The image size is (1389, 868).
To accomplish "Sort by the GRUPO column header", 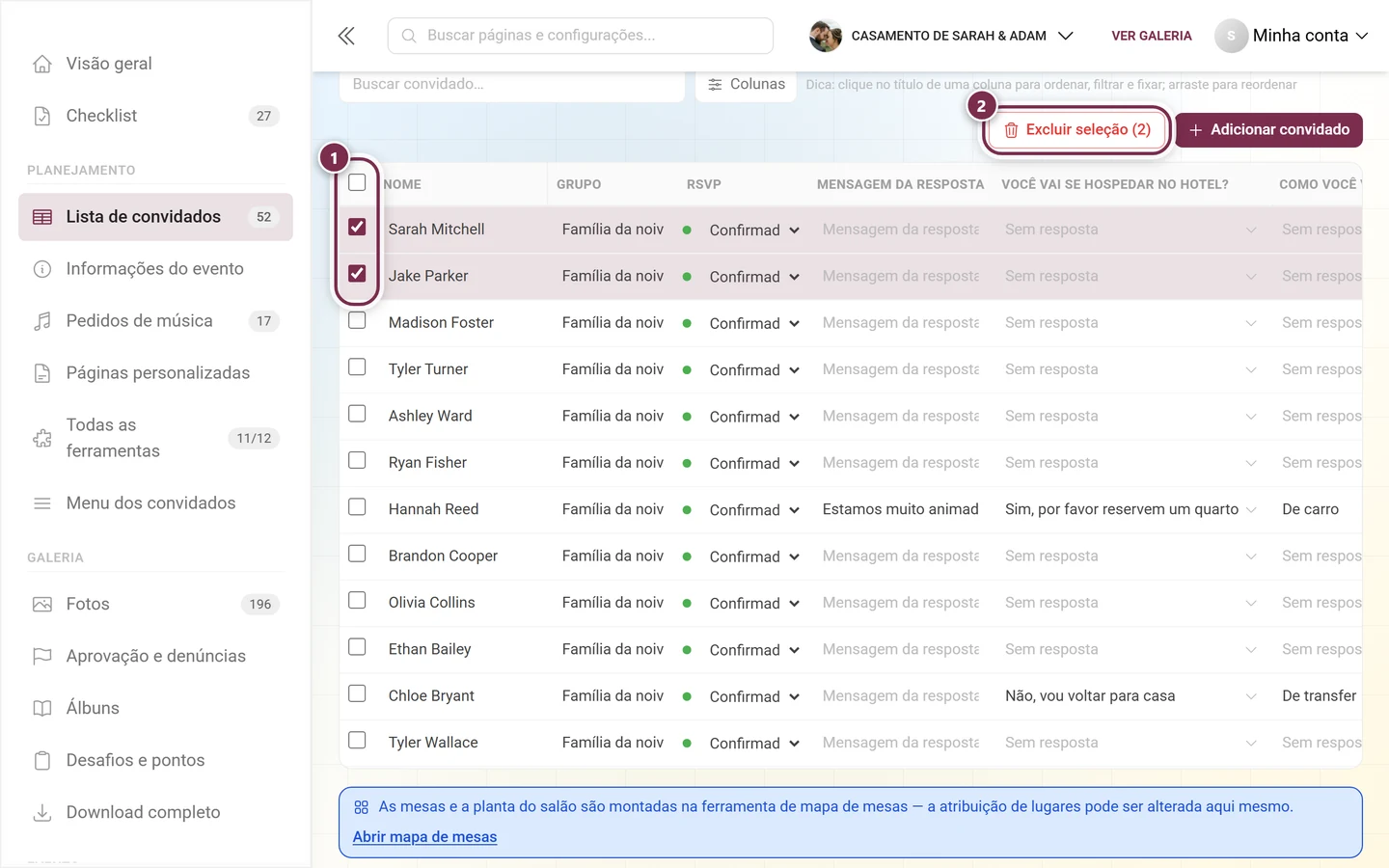I will tap(579, 184).
